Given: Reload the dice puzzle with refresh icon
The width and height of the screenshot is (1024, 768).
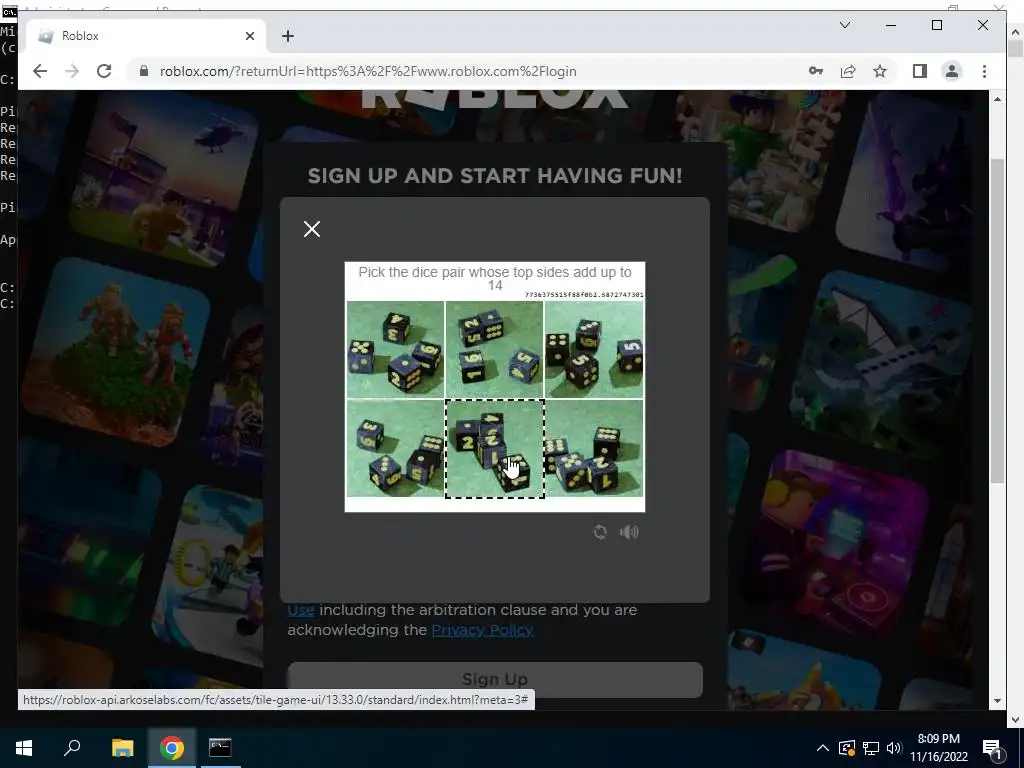Looking at the screenshot, I should (600, 532).
